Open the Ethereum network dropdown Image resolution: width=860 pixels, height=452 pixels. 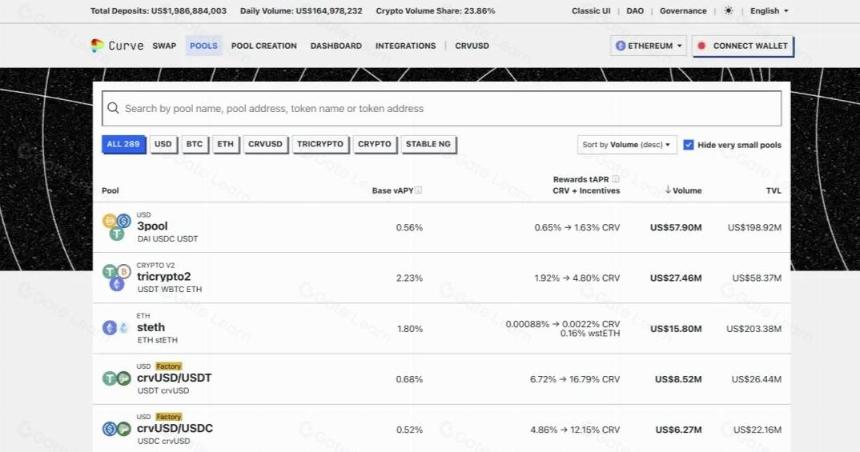648,46
